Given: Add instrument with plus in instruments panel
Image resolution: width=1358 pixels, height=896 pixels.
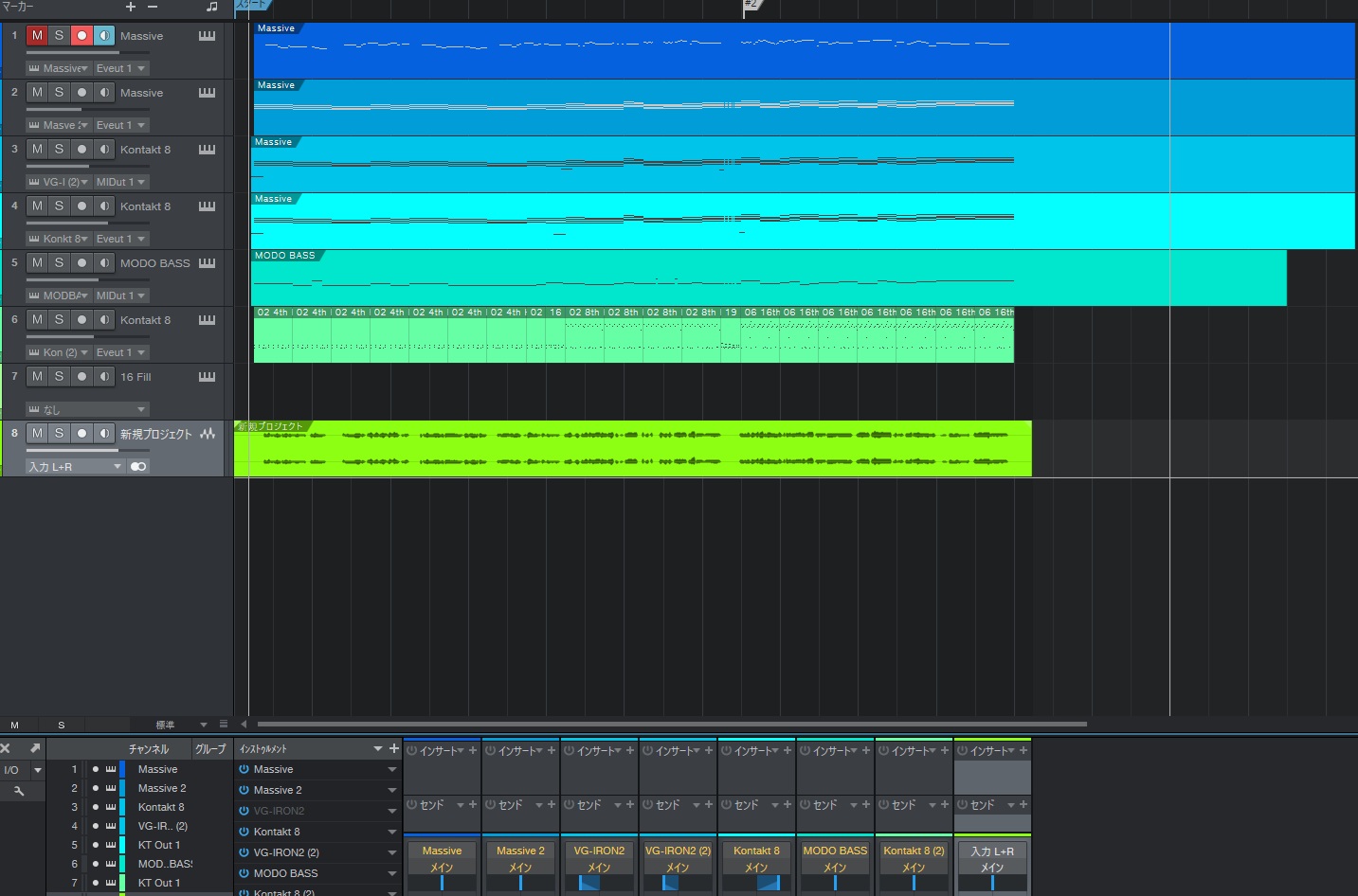Looking at the screenshot, I should pyautogui.click(x=394, y=748).
